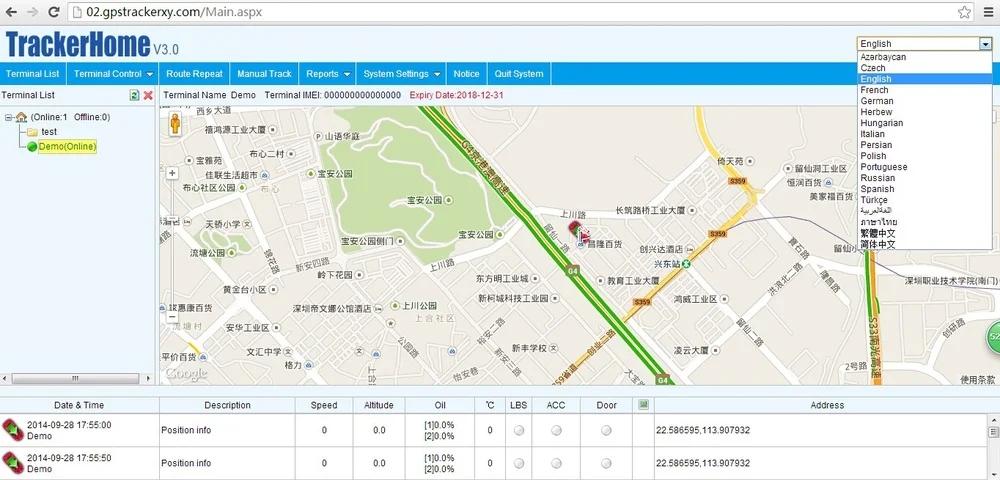Open the Terminal List menu item
The image size is (1000, 480).
(33, 74)
